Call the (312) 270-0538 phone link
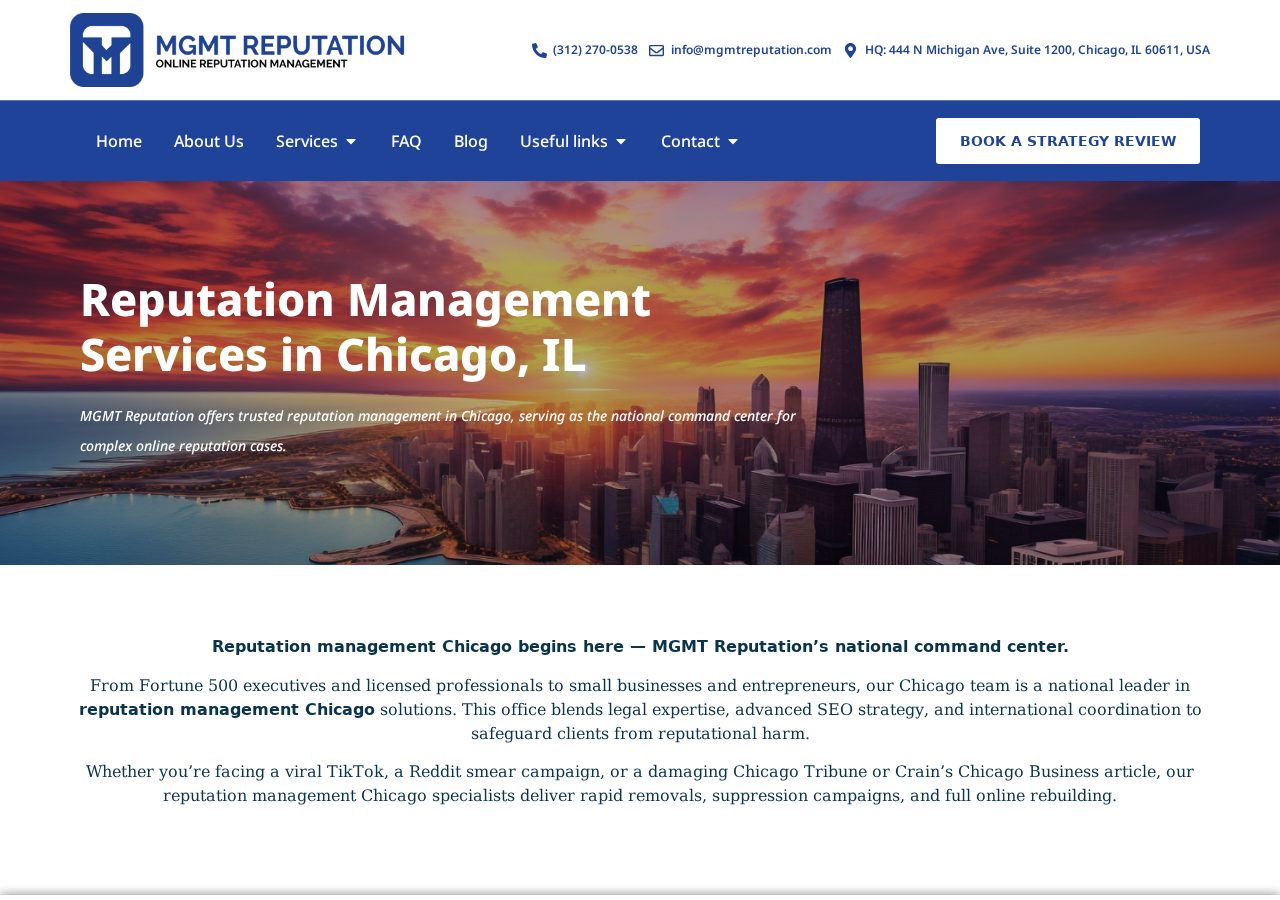This screenshot has width=1280, height=900. [x=595, y=50]
